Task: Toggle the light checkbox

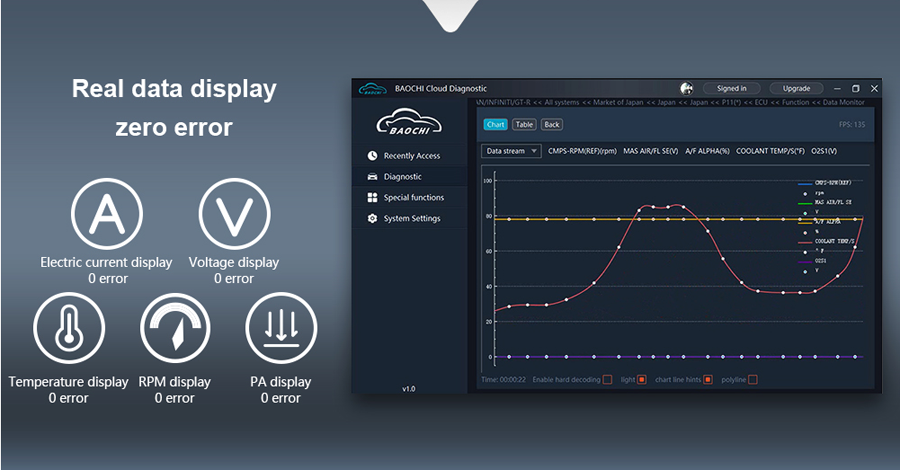Action: pos(642,379)
